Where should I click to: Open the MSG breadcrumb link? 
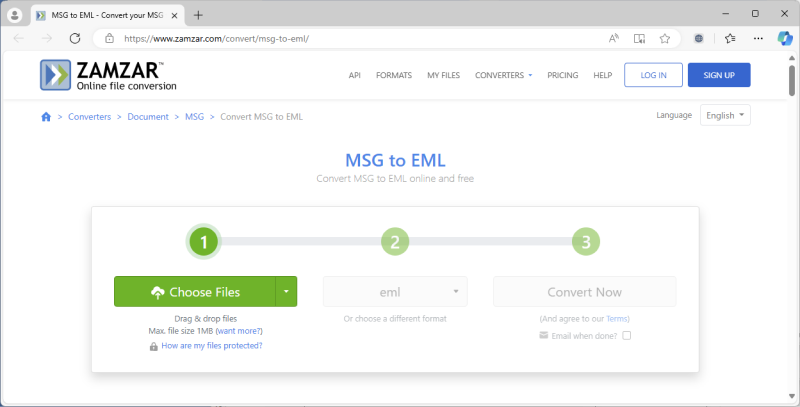[194, 117]
